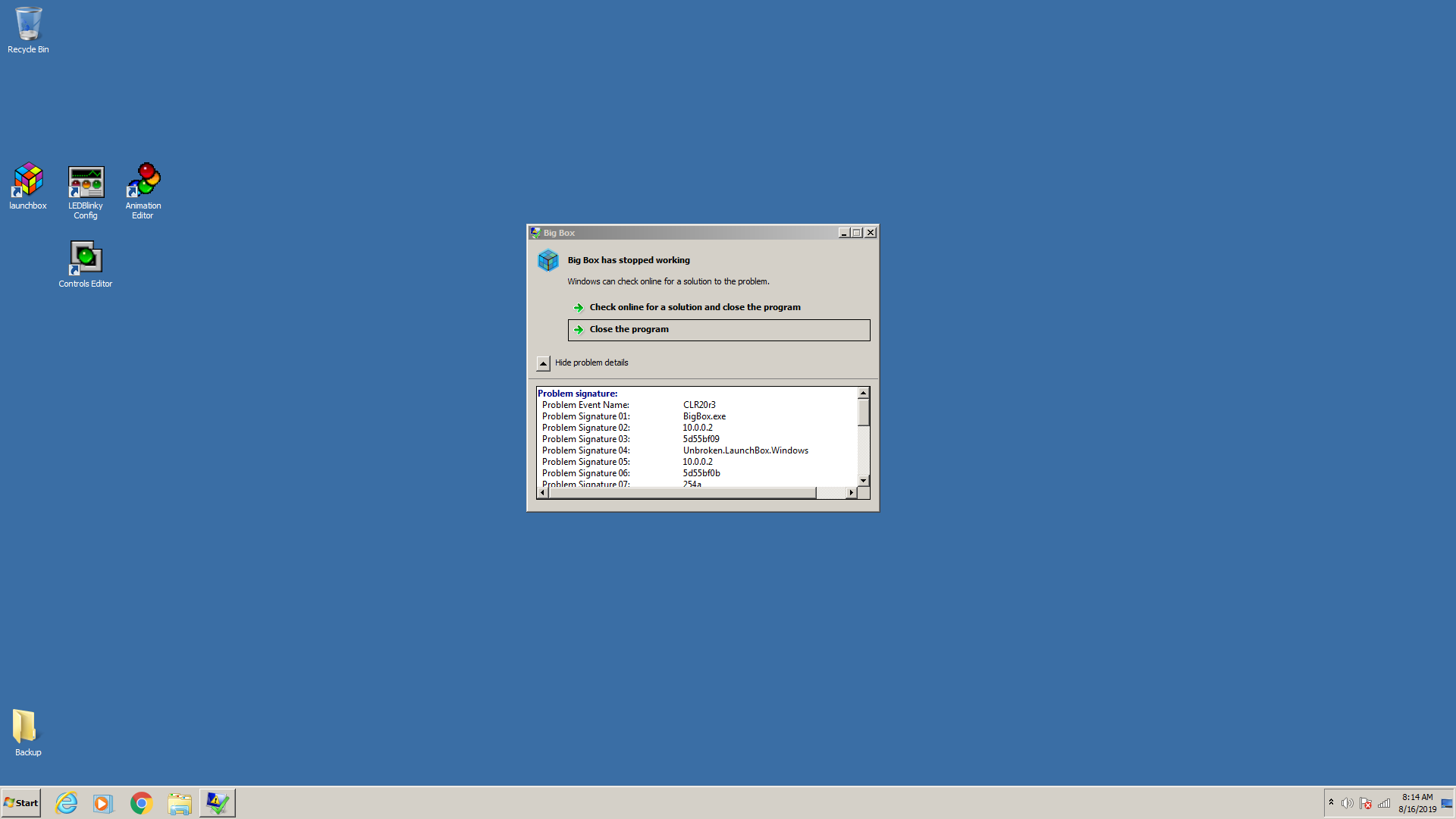Image resolution: width=1456 pixels, height=819 pixels.
Task: Open the Action Center flag tray icon
Action: pos(1366,803)
